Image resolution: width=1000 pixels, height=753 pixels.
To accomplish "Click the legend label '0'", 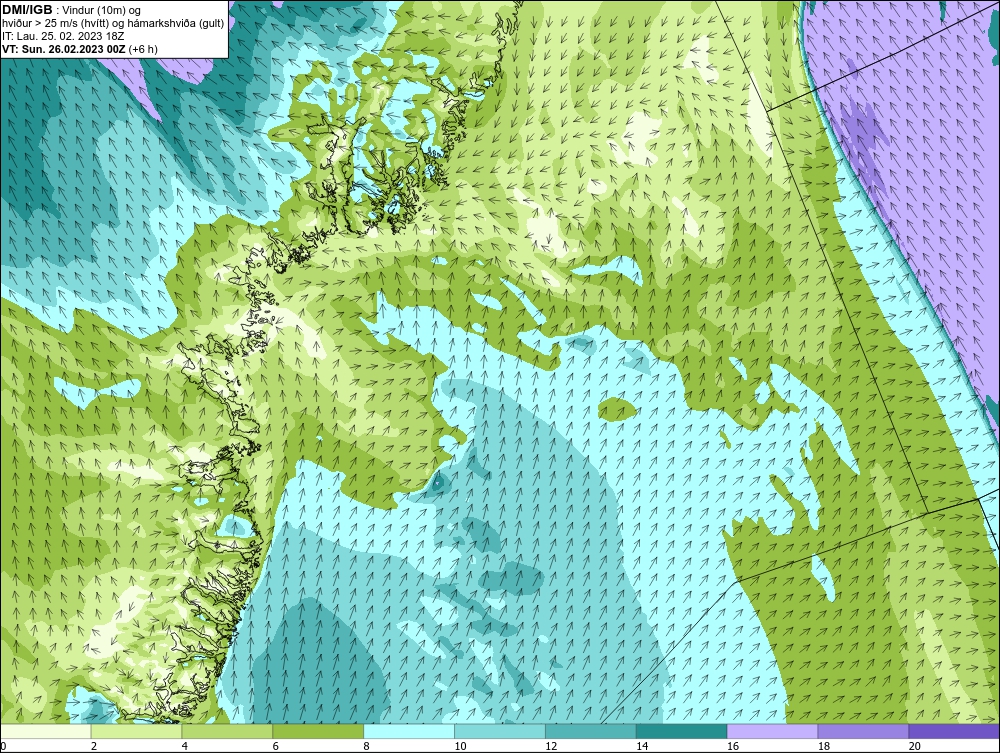I will pos(3,747).
